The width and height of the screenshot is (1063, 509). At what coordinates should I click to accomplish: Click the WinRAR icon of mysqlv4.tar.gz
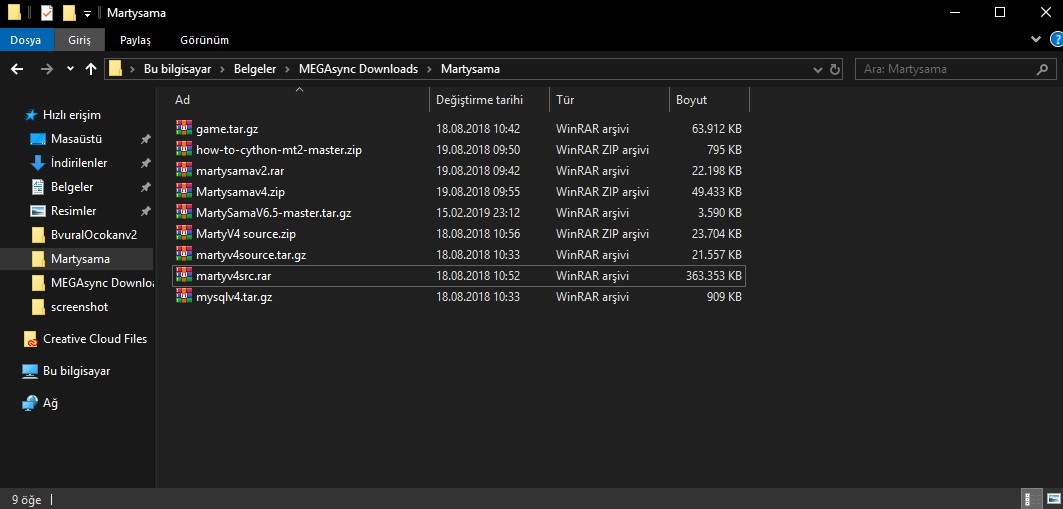click(x=184, y=296)
